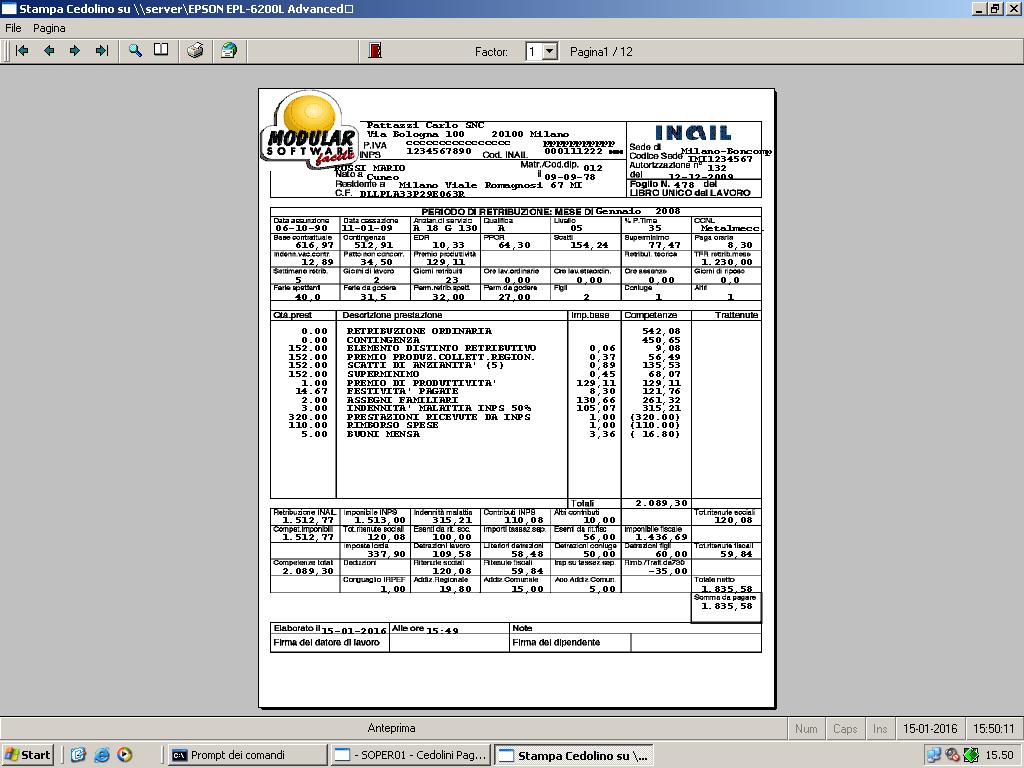Exit preview using the red door icon

click(375, 51)
